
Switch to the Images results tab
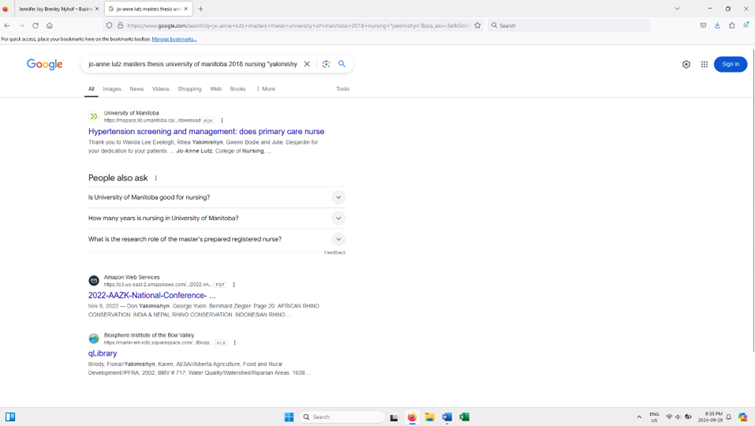click(112, 89)
